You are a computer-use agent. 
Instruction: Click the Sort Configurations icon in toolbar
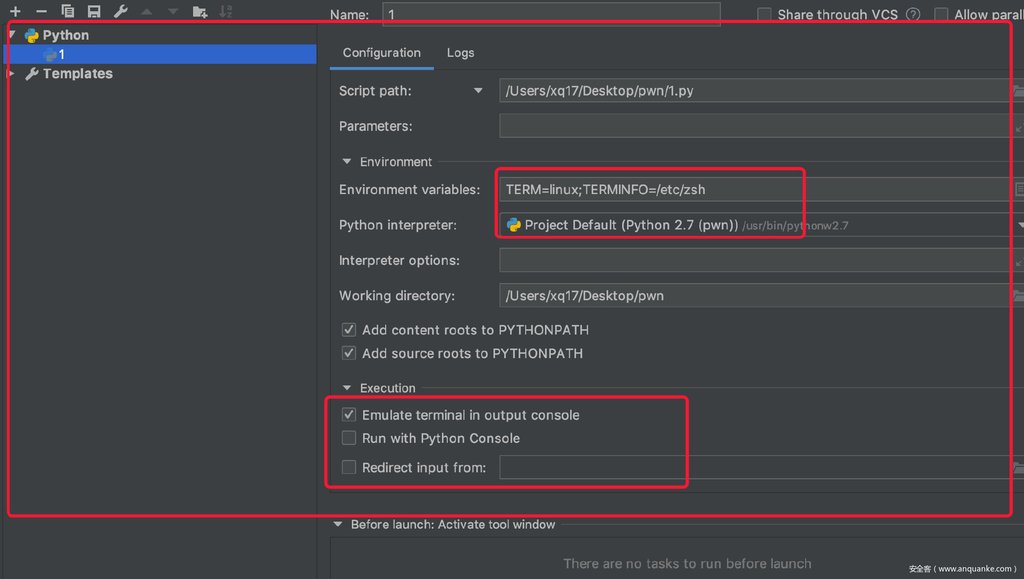point(225,11)
